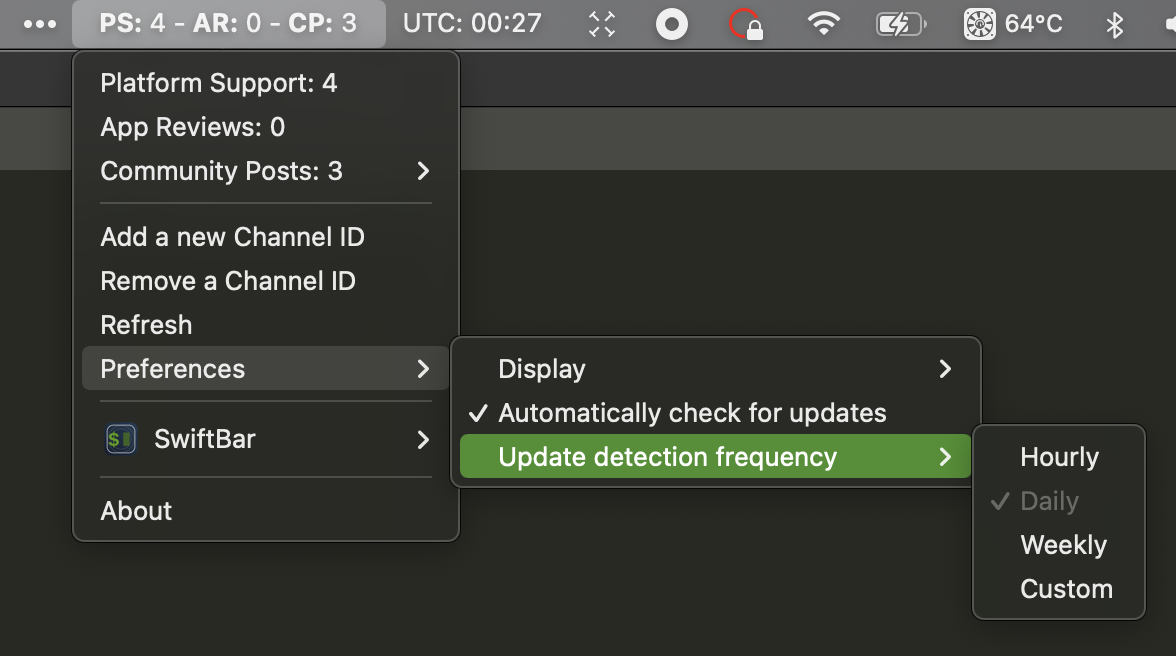Viewport: 1176px width, 656px height.
Task: Select Weekly update frequency
Action: pyautogui.click(x=1062, y=544)
